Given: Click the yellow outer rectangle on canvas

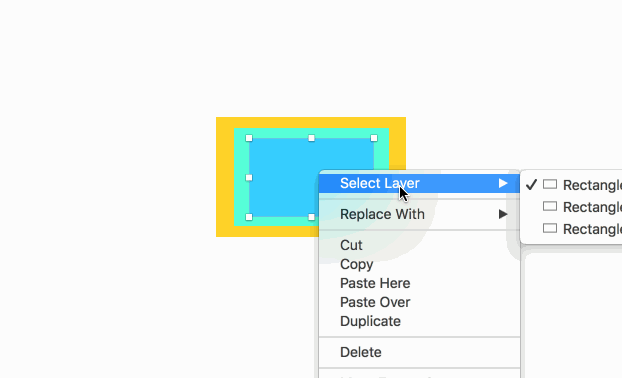Looking at the screenshot, I should [225, 177].
